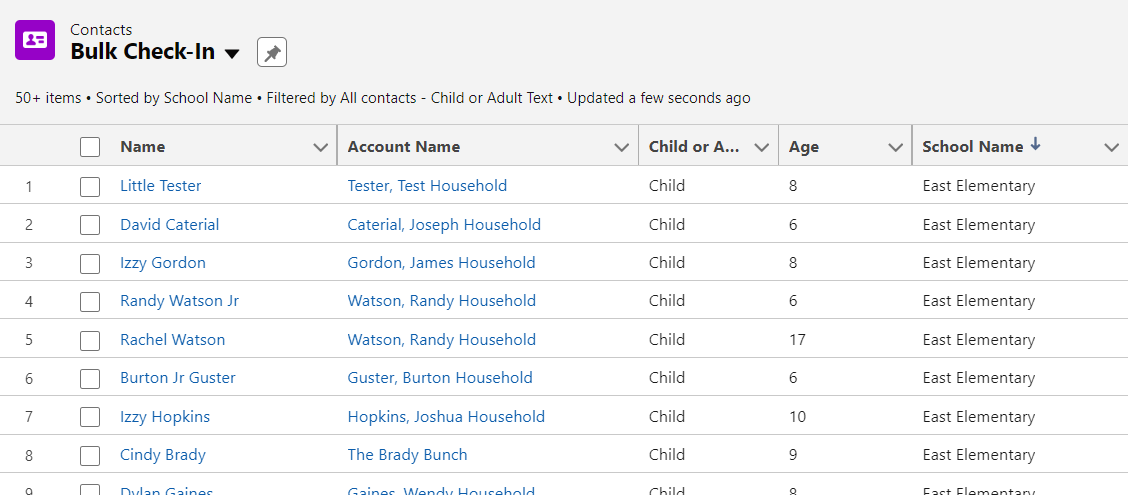Click the School Name sort arrow
This screenshot has width=1128, height=495.
point(1035,145)
